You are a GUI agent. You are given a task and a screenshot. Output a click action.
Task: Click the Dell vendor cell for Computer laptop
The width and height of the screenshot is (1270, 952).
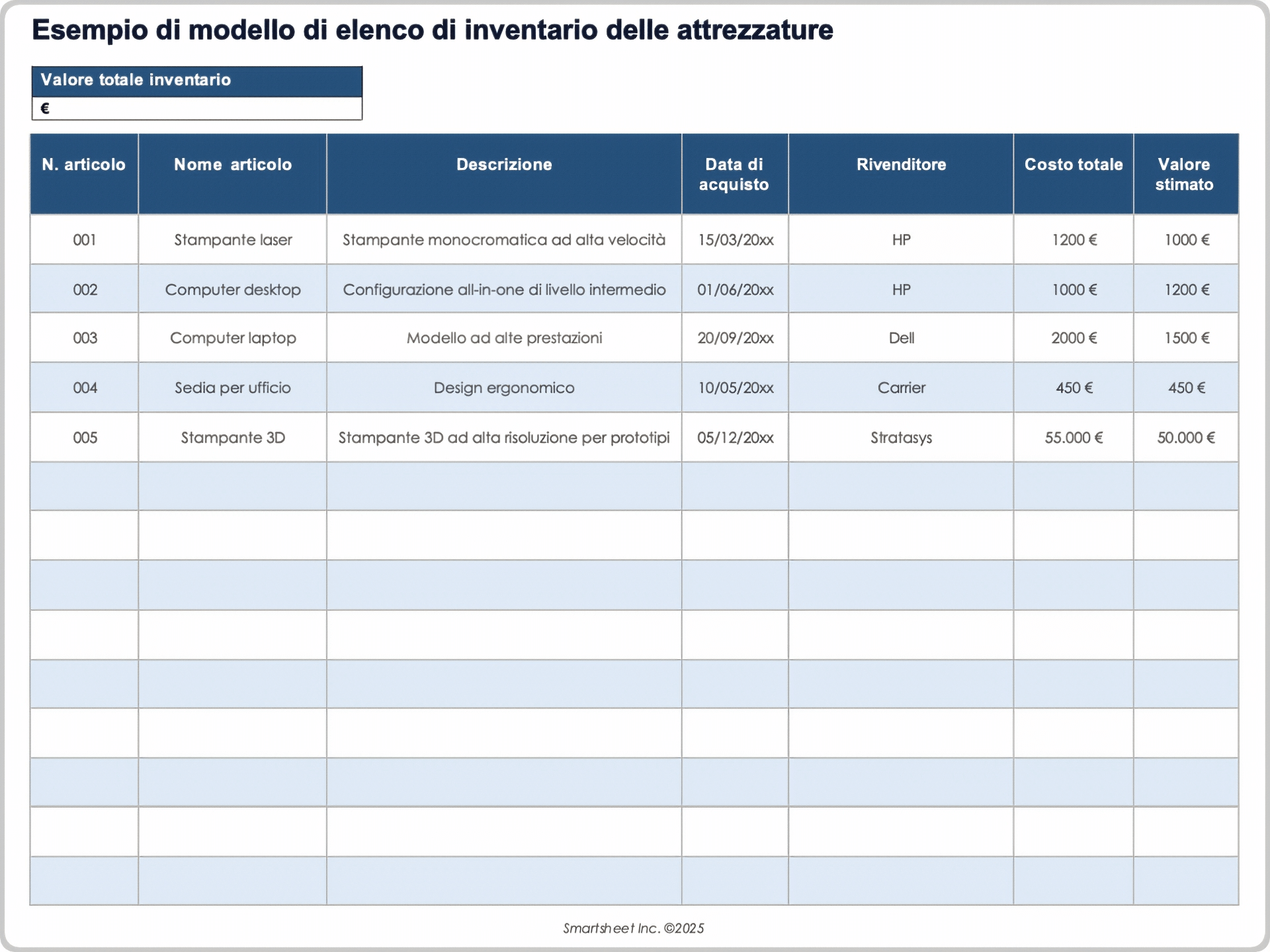[901, 338]
